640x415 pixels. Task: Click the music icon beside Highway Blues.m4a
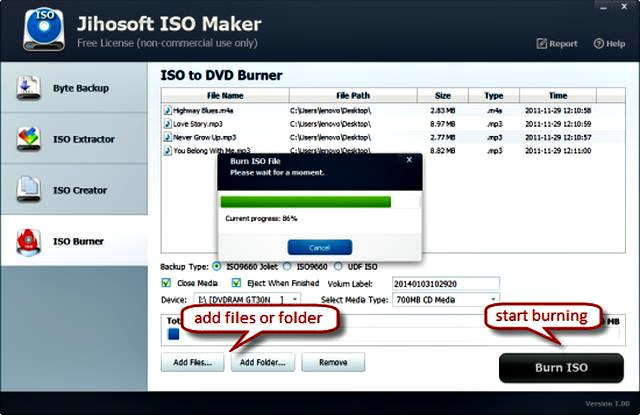[x=167, y=110]
